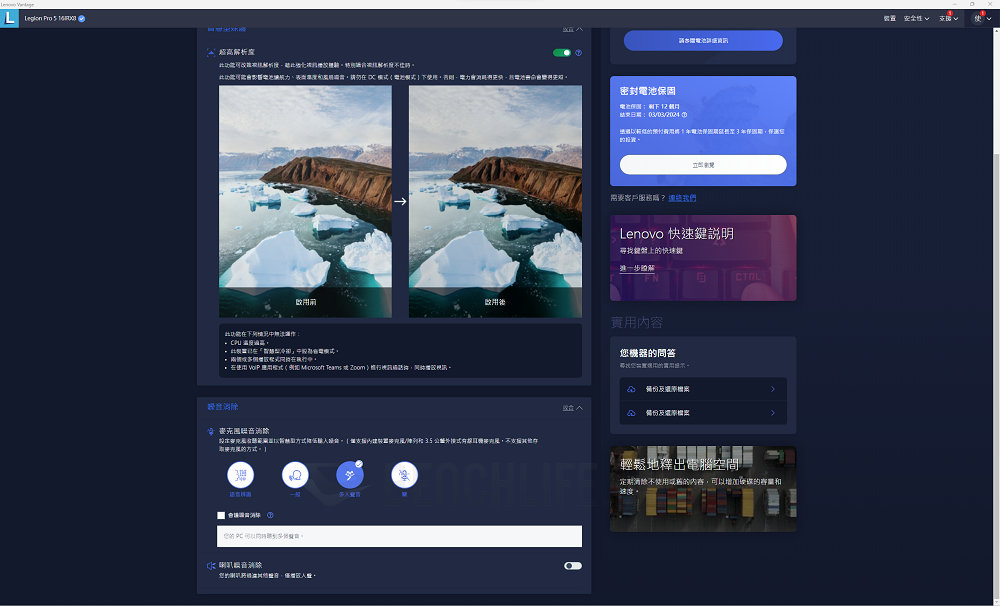Enable the 喇叭雜音消除 speaker noise toggle
Screen dimensions: 1000x606
(572, 566)
